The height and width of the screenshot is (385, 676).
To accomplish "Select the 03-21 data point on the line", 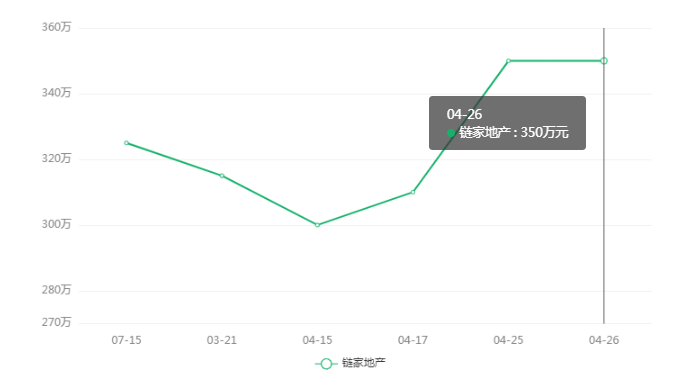I will 222,175.
